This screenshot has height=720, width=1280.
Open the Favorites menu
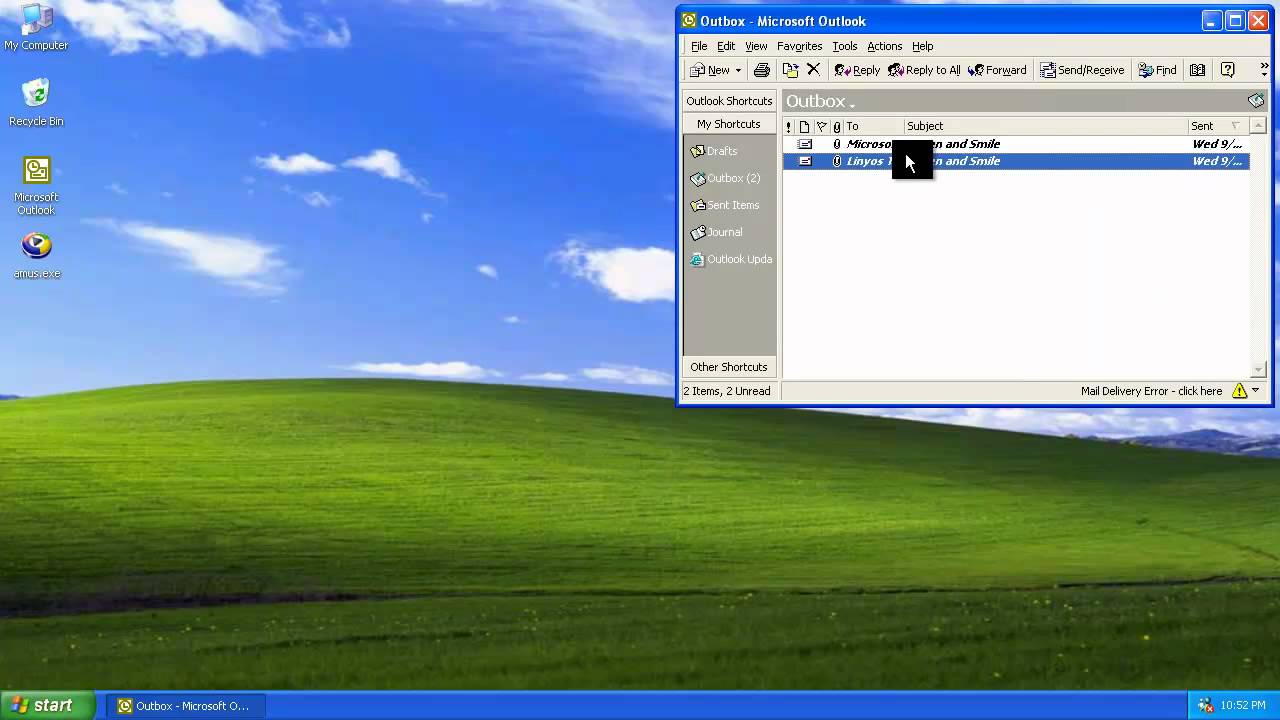pyautogui.click(x=800, y=46)
